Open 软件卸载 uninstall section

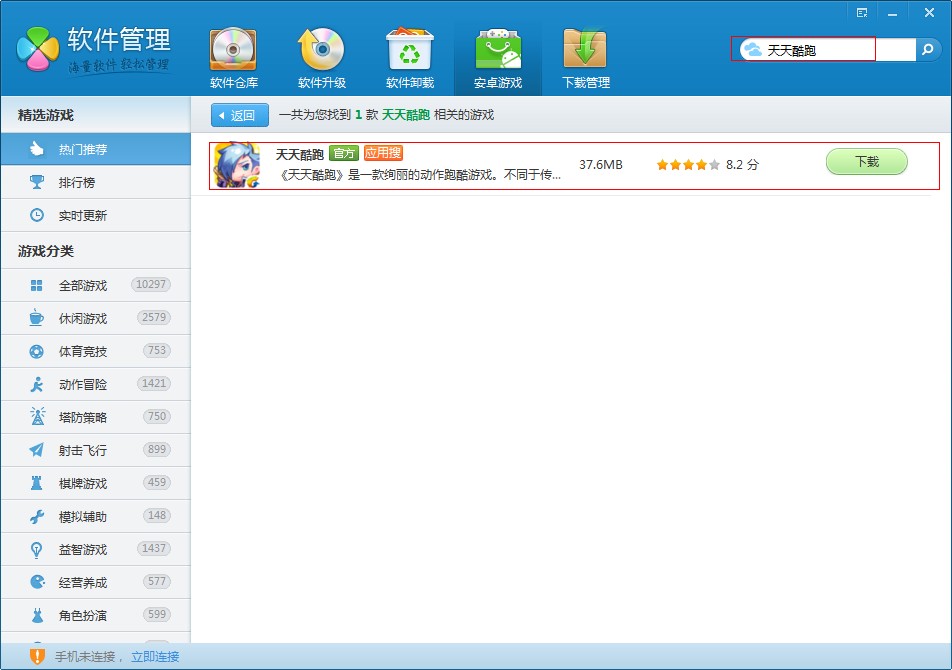click(x=409, y=58)
